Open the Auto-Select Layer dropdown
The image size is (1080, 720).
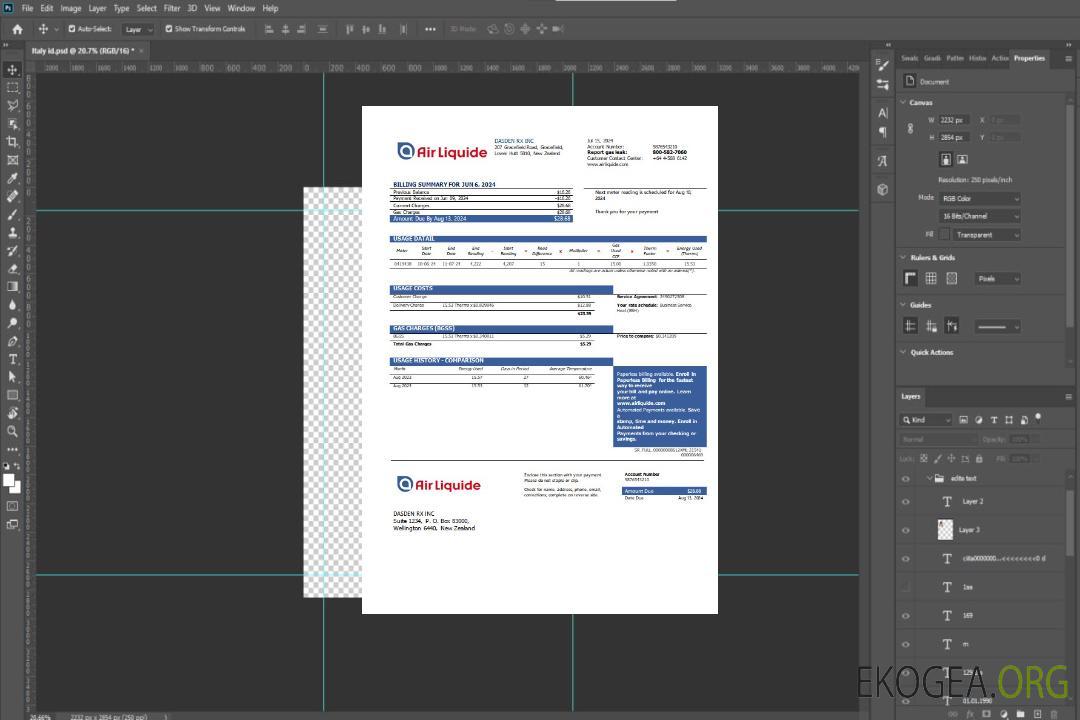tap(138, 29)
